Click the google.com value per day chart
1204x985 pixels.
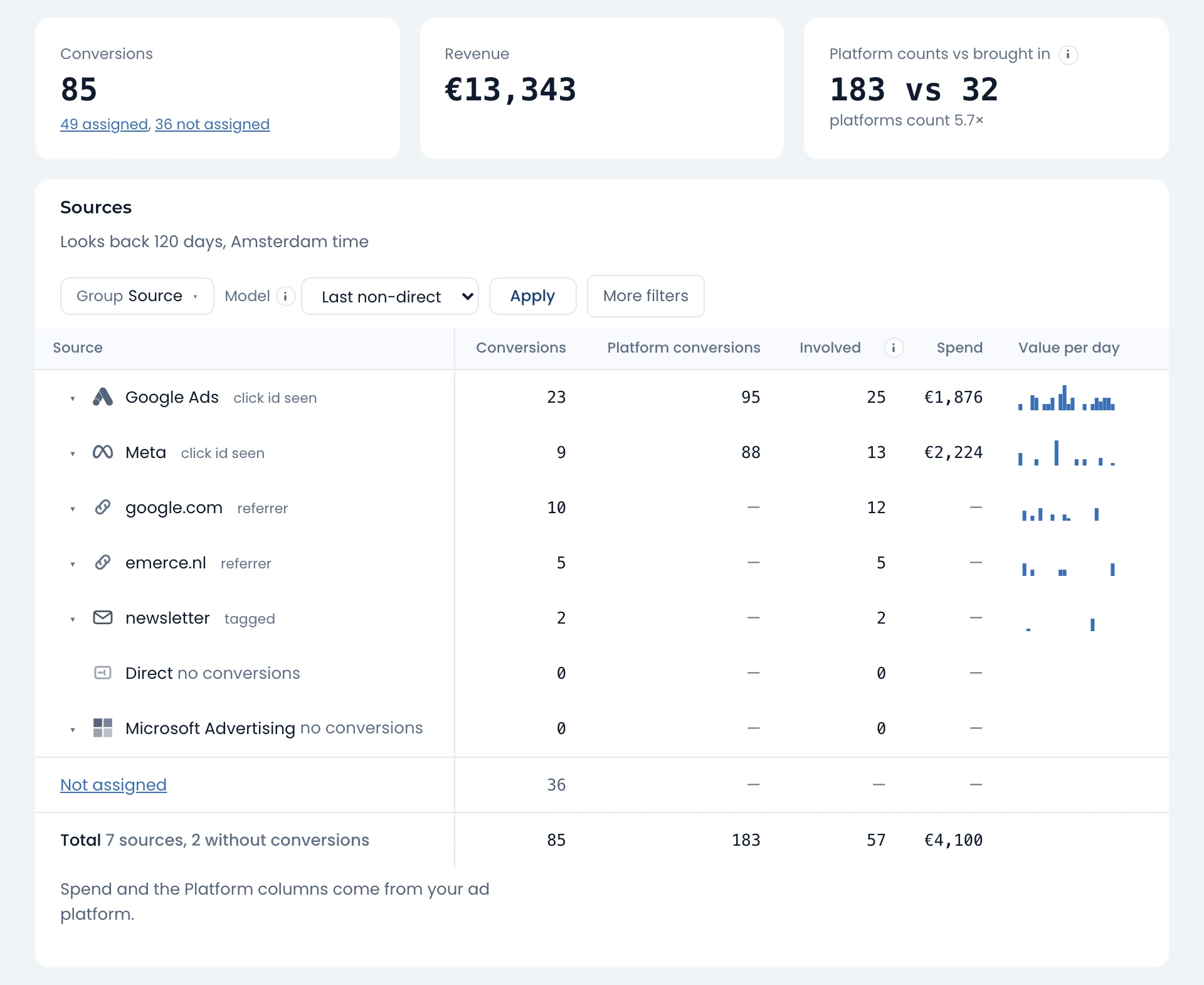[x=1060, y=514]
